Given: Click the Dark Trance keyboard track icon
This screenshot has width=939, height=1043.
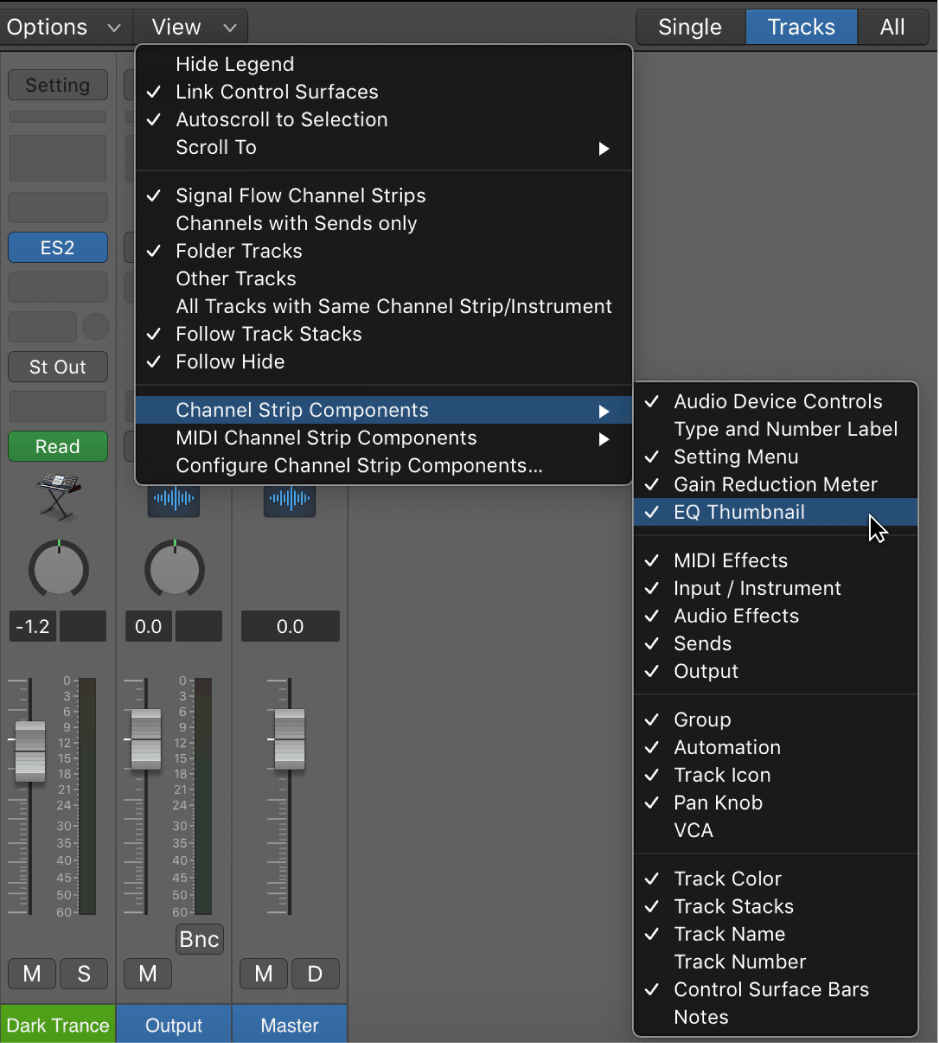Looking at the screenshot, I should click(58, 496).
